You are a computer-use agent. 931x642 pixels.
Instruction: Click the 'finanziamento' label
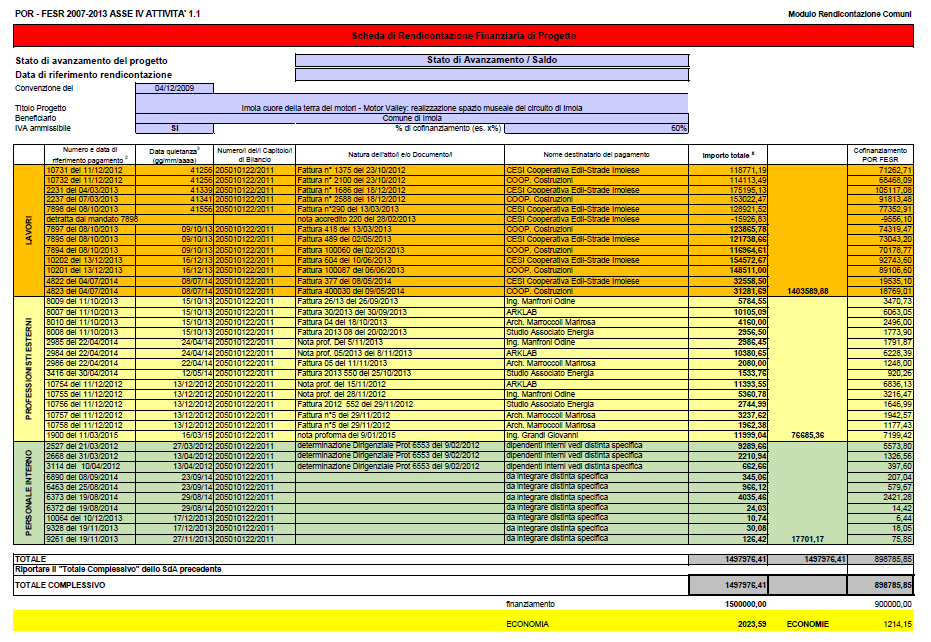tap(530, 604)
